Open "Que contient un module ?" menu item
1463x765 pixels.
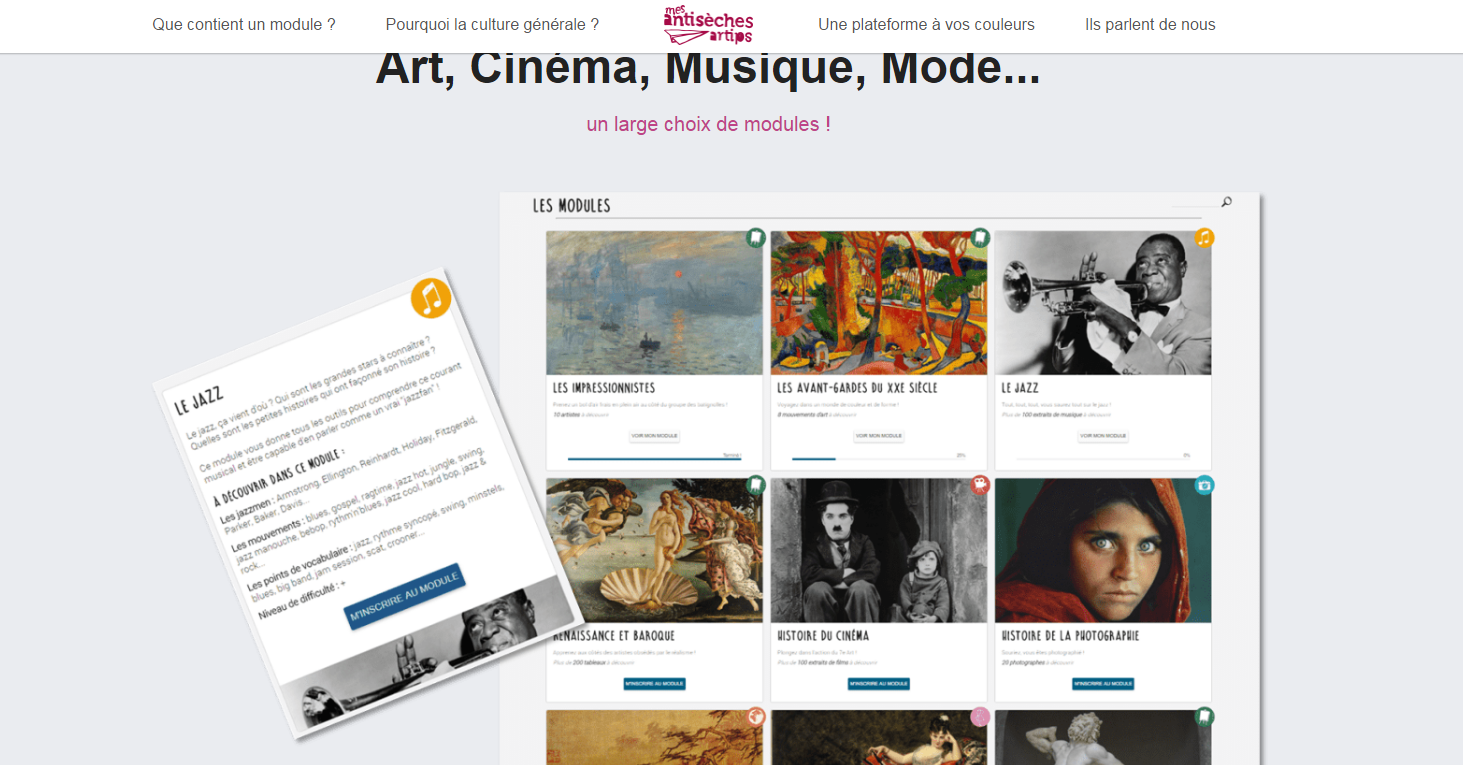click(244, 25)
